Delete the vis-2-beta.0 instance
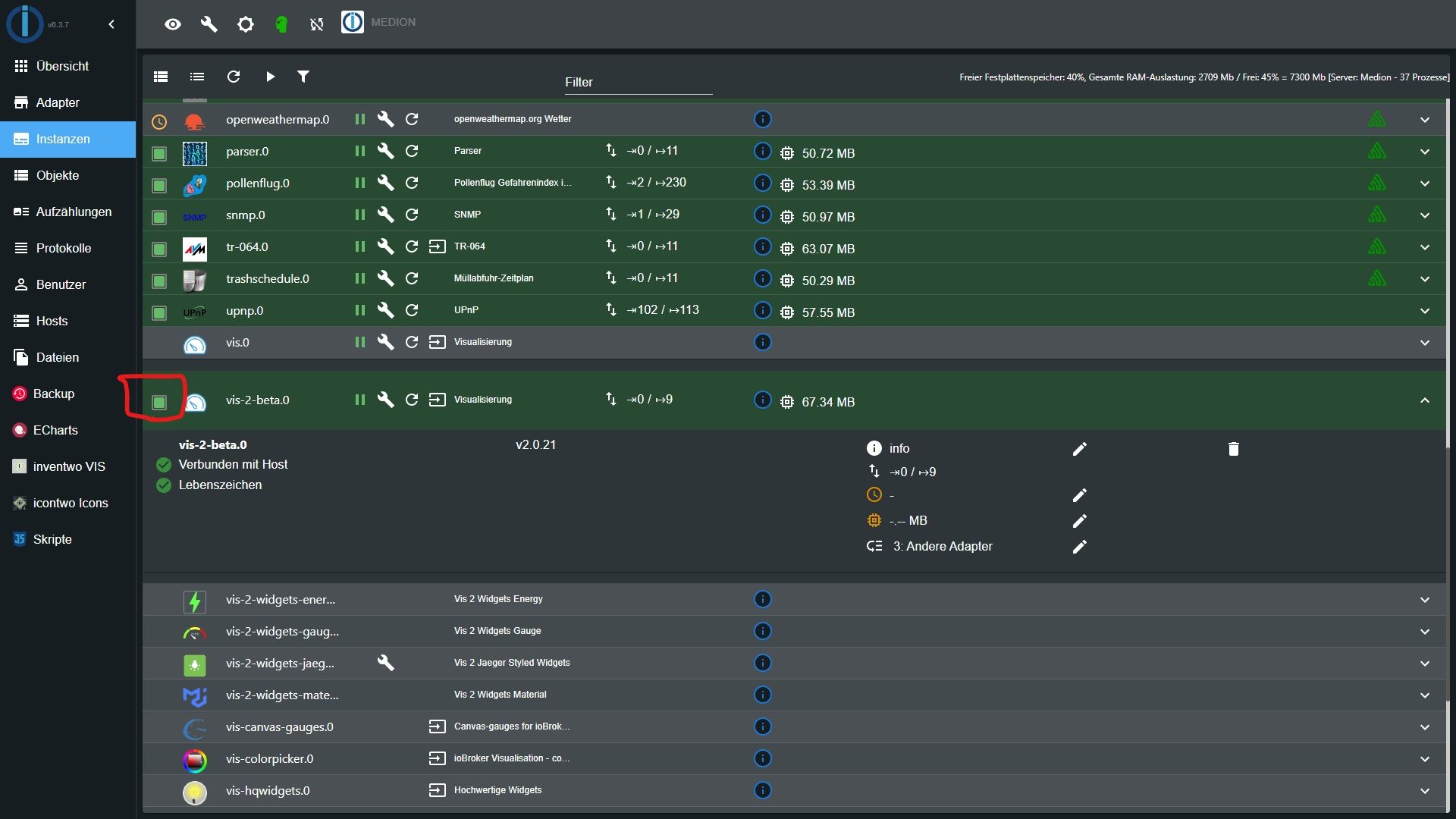 click(x=1234, y=449)
